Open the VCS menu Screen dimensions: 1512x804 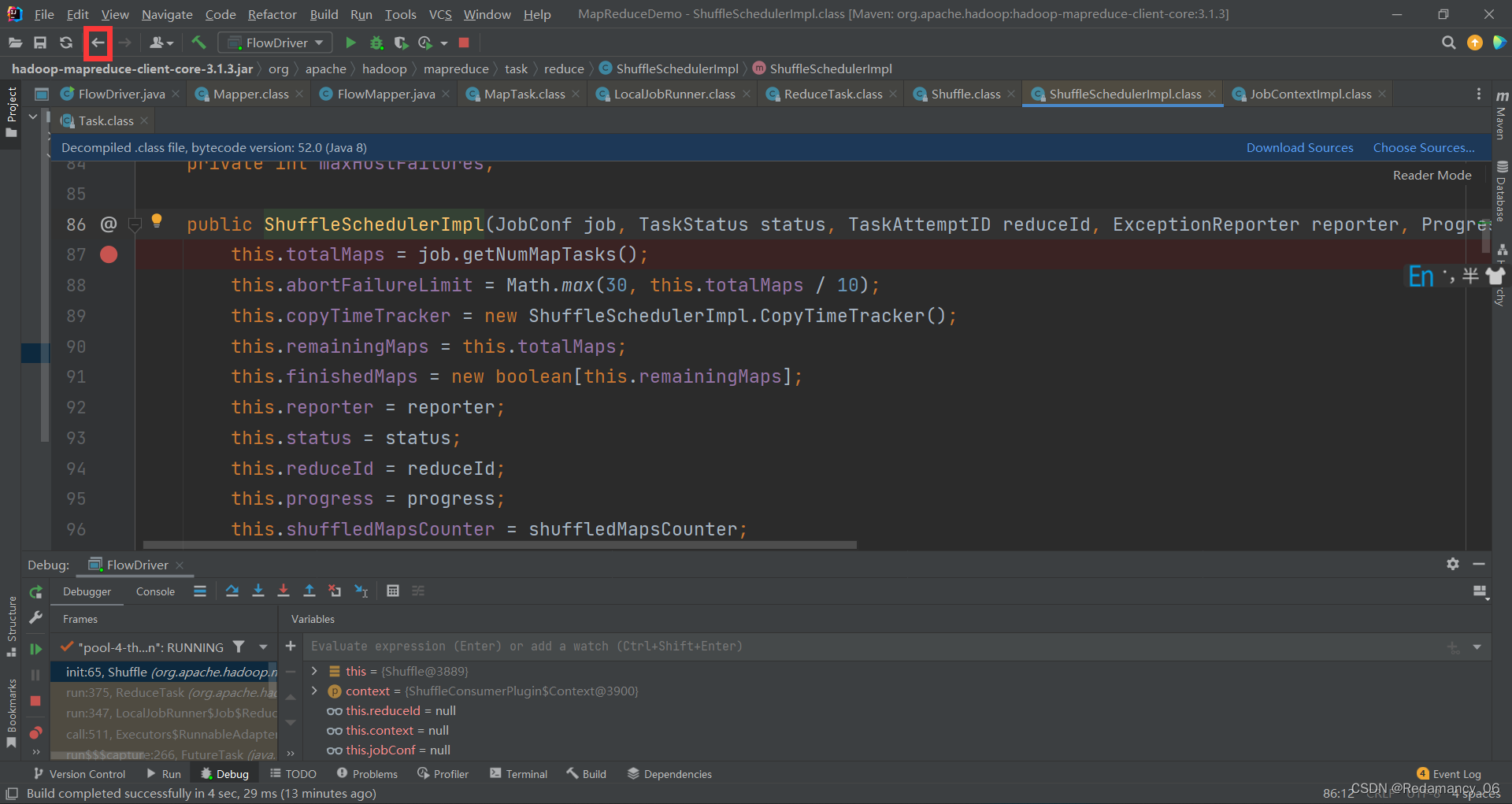(x=440, y=14)
